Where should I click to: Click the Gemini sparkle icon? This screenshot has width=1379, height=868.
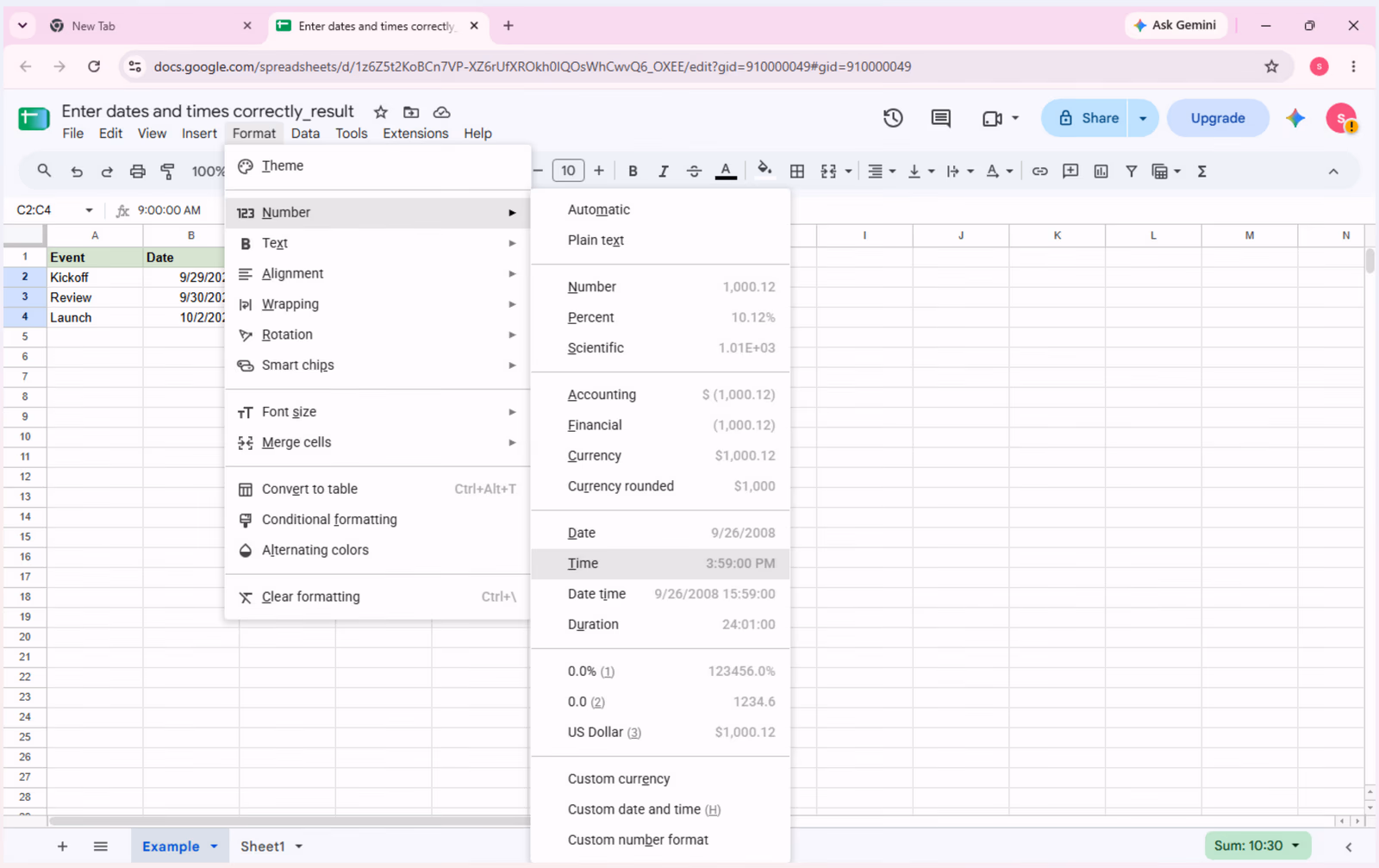pyautogui.click(x=1295, y=118)
